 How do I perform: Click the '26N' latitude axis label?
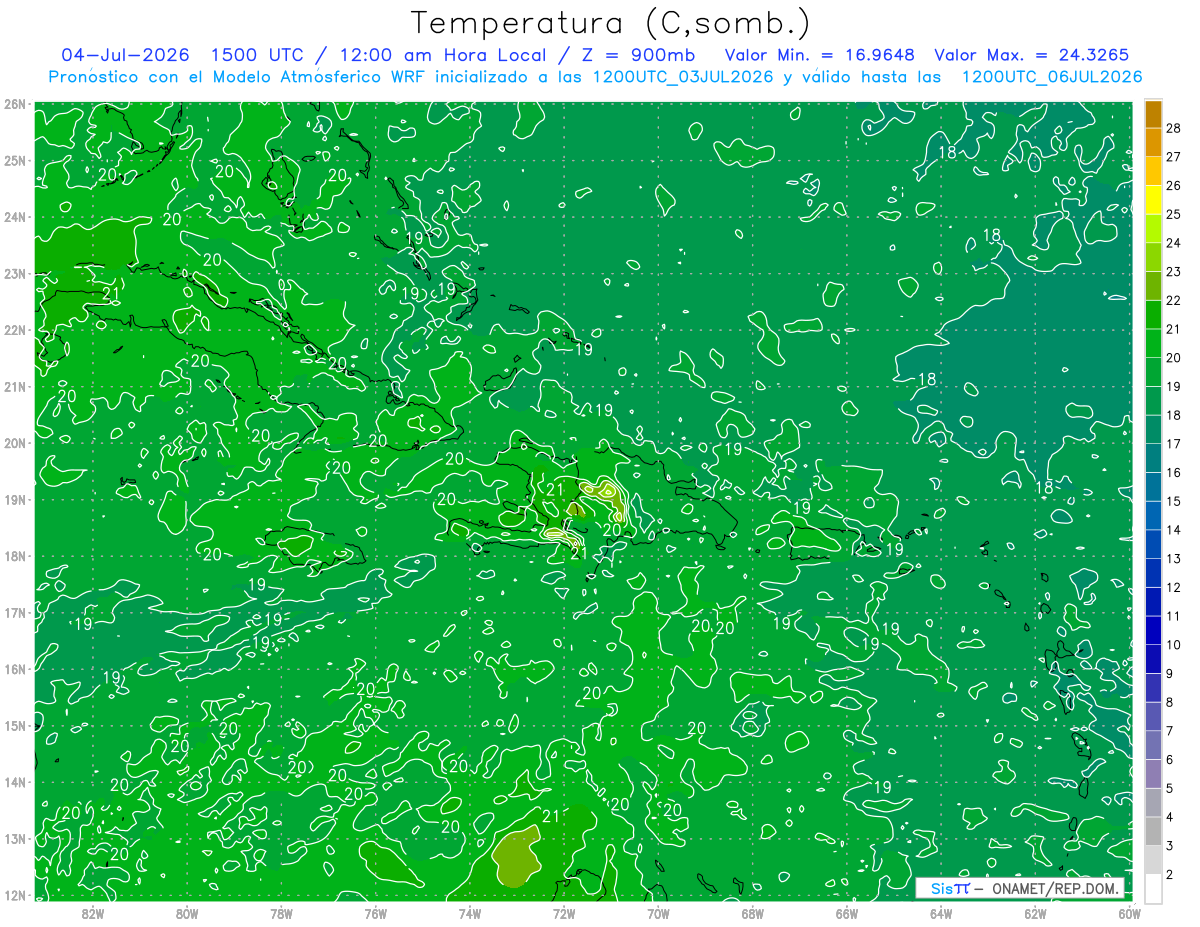pos(15,104)
